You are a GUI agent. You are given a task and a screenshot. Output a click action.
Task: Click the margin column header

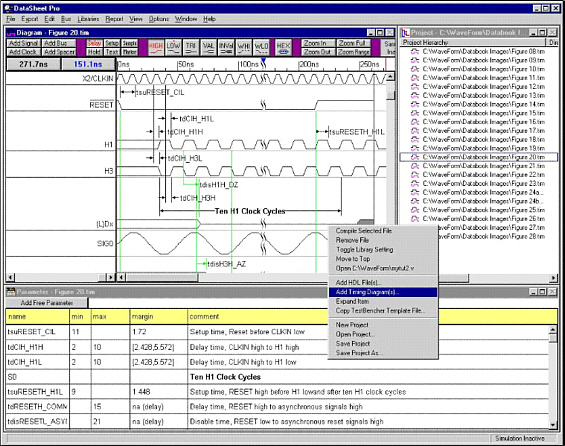click(159, 316)
